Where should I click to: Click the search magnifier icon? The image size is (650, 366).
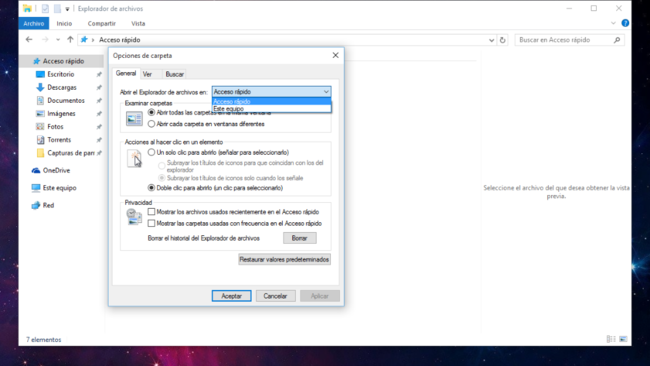617,40
